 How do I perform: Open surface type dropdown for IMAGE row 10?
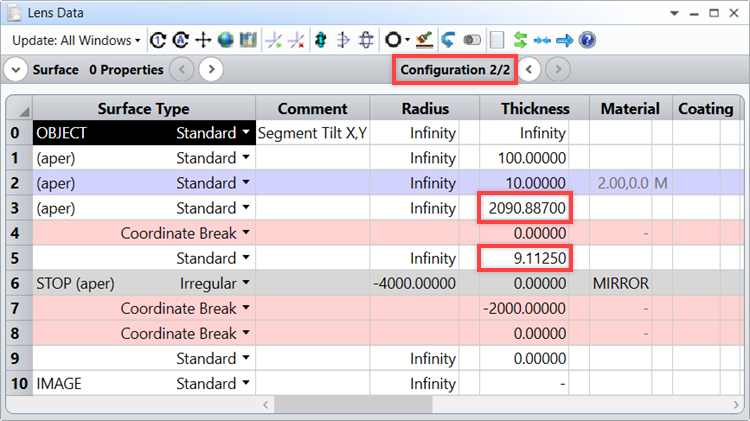coord(246,382)
